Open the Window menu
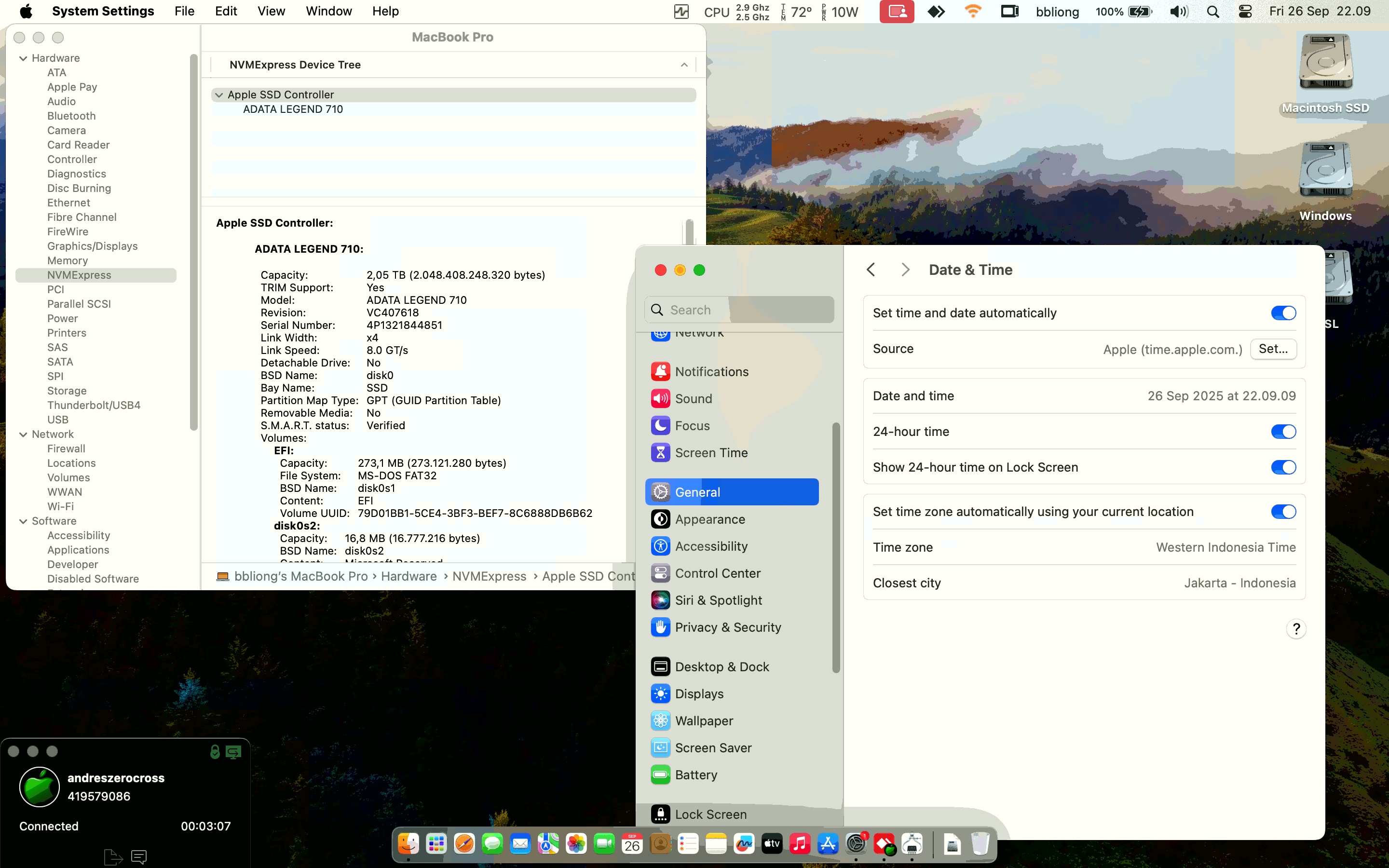Viewport: 1389px width, 868px height. 329,12
